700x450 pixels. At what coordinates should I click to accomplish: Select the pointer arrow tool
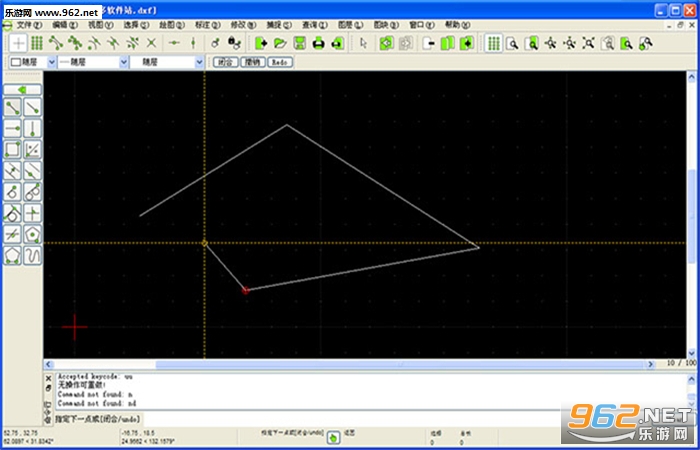pos(363,43)
